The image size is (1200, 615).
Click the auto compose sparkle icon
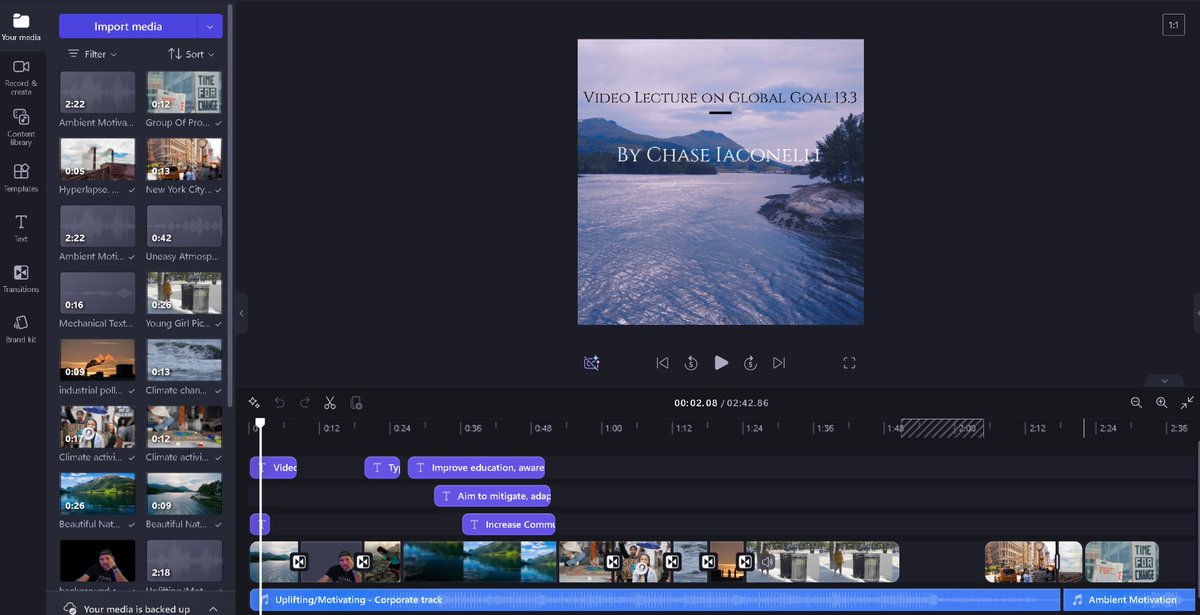click(x=254, y=402)
